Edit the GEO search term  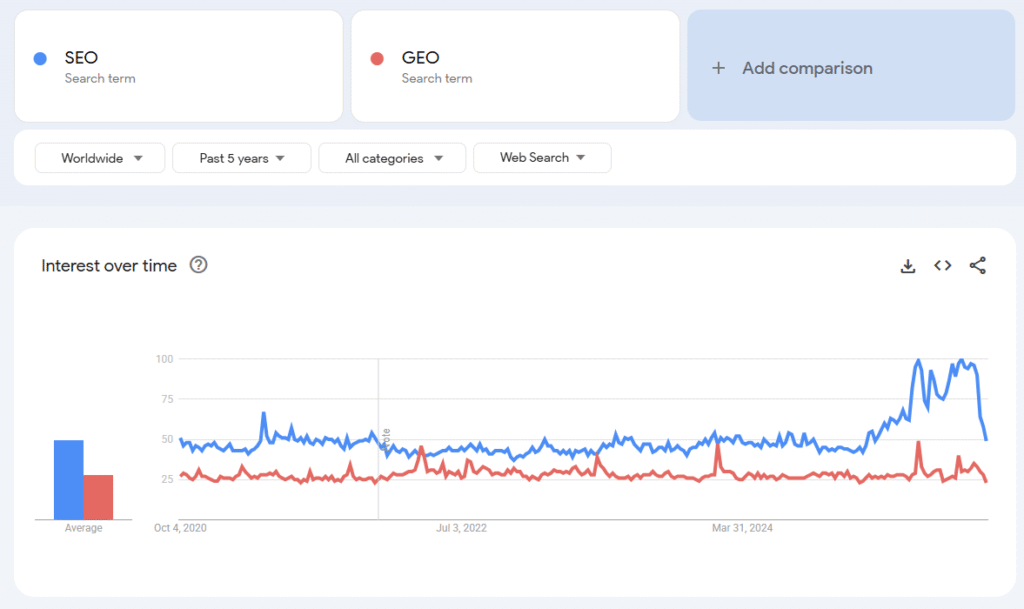click(420, 58)
